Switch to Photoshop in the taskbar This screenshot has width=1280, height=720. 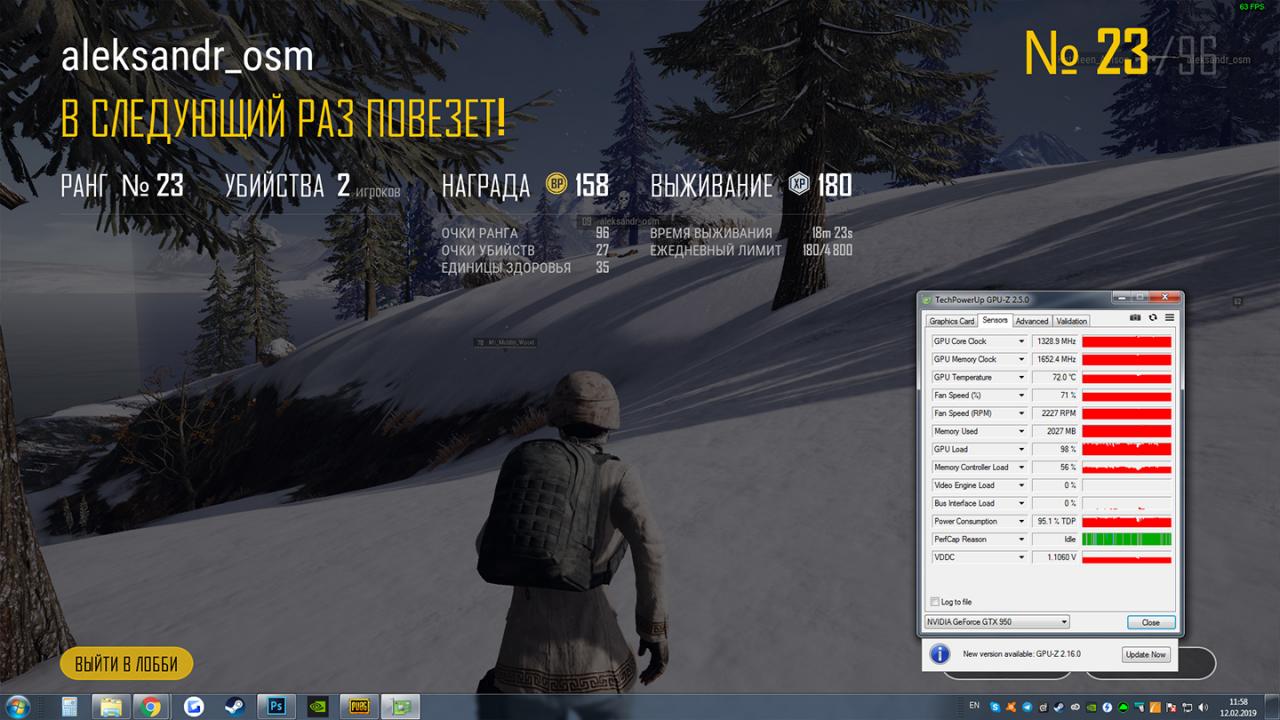tap(275, 706)
